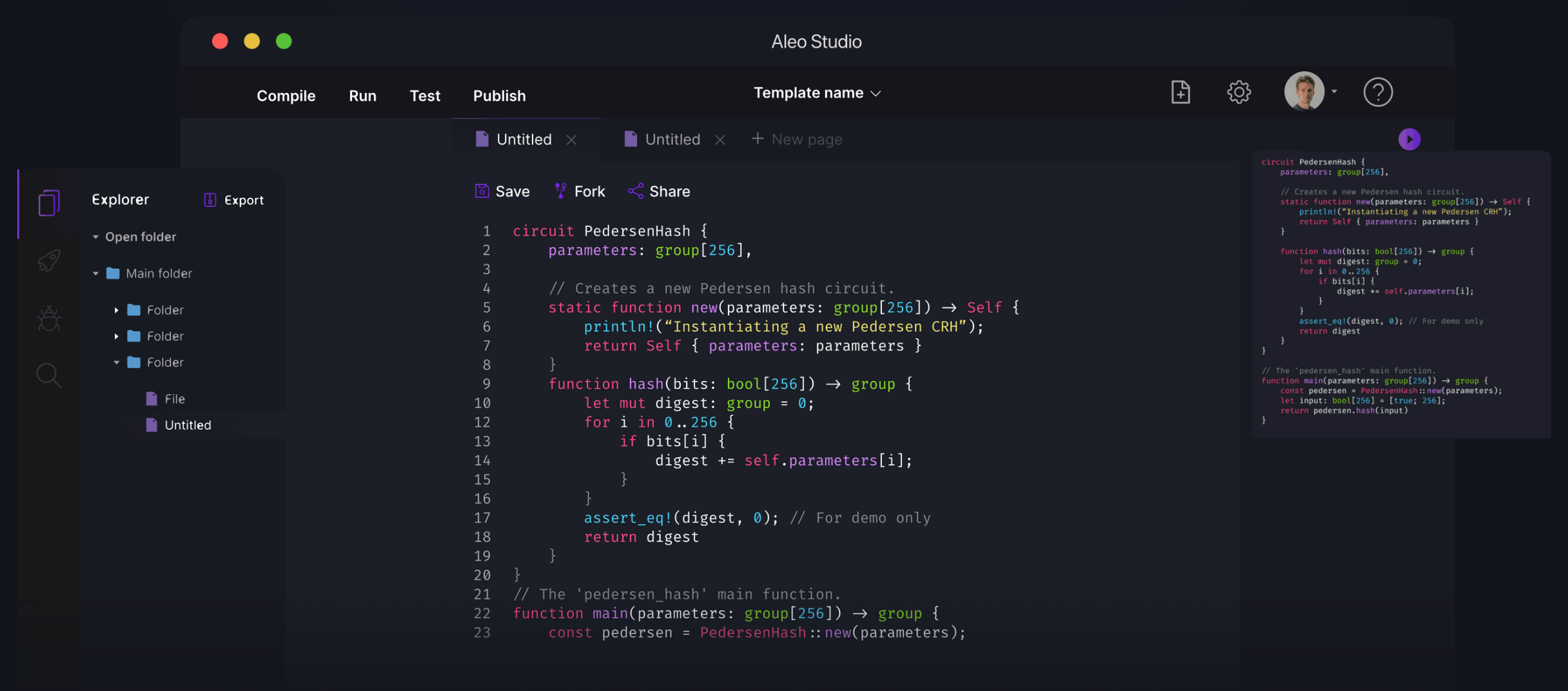The width and height of the screenshot is (1568, 691).
Task: Click the Export icon in Explorer
Action: (x=210, y=200)
